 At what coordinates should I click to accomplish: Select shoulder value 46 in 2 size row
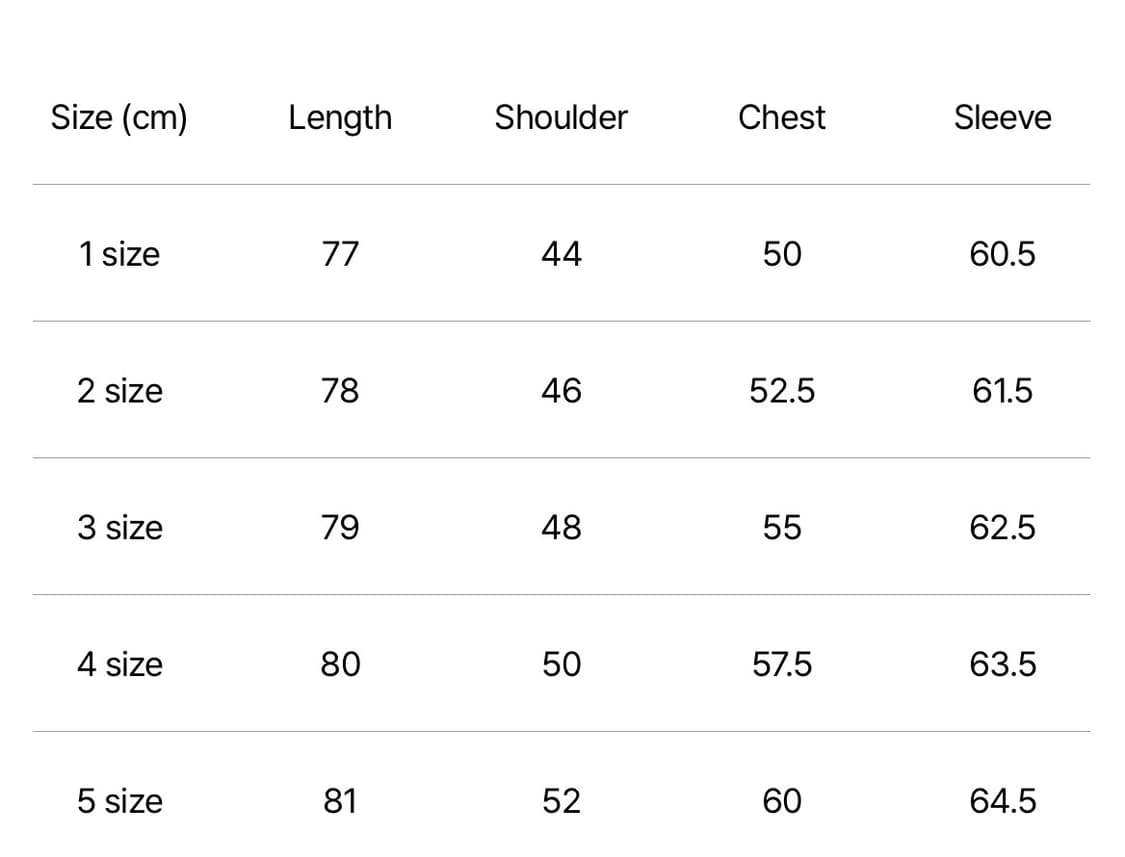[x=561, y=391]
